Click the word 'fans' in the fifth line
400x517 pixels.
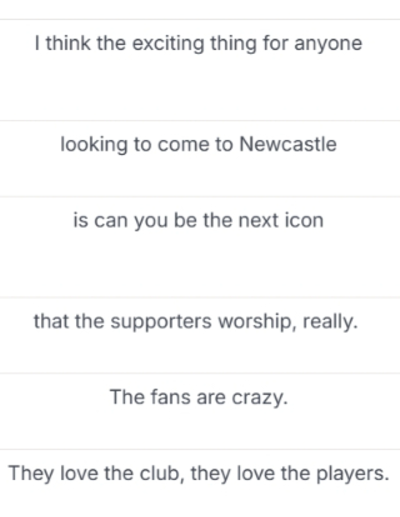[x=170, y=397]
